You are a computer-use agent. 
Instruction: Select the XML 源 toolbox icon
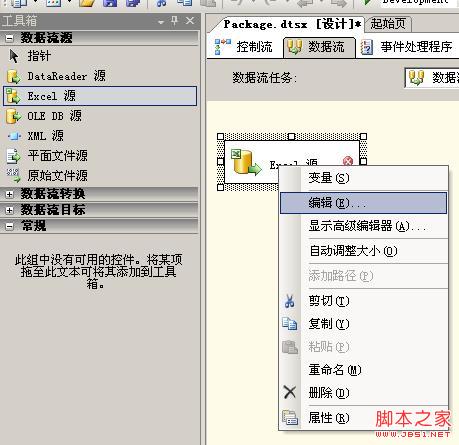tap(14, 136)
